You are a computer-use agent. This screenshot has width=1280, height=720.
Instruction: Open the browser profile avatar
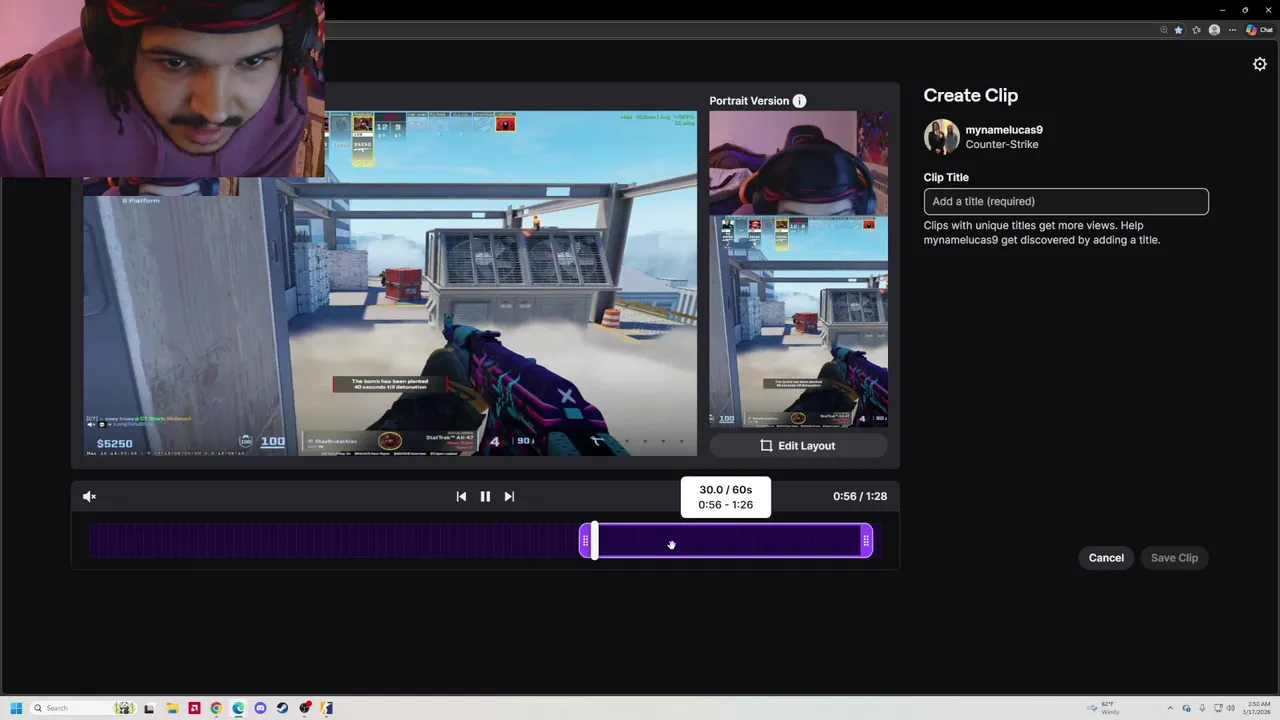tap(1214, 30)
